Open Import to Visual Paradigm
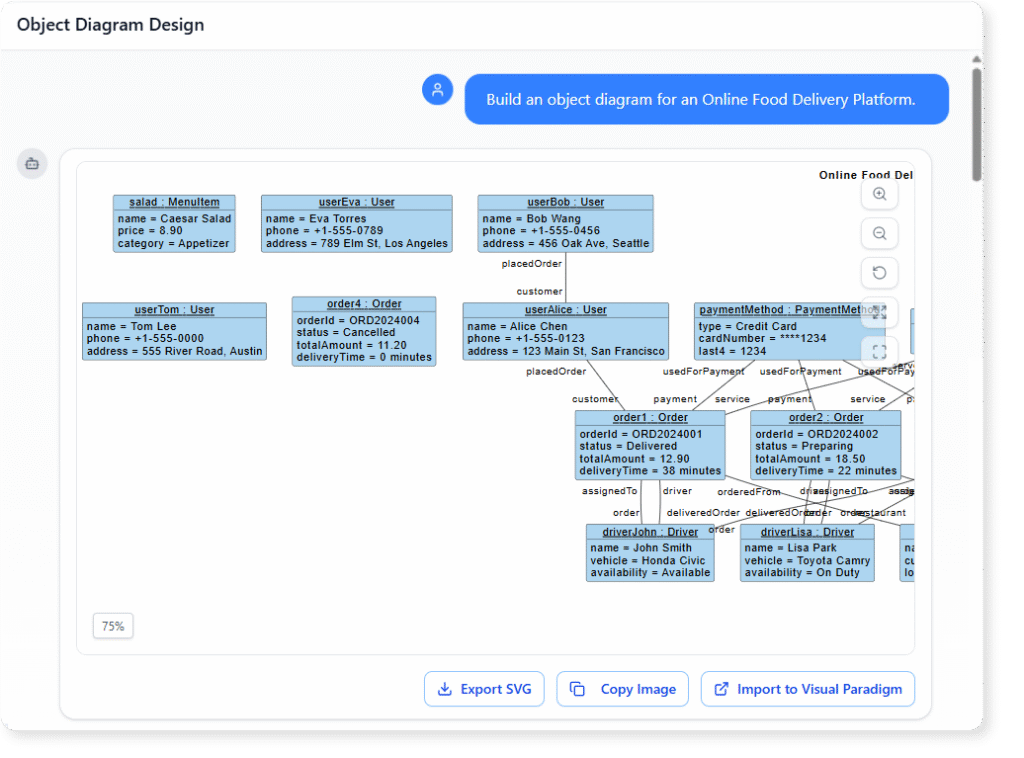 point(807,689)
